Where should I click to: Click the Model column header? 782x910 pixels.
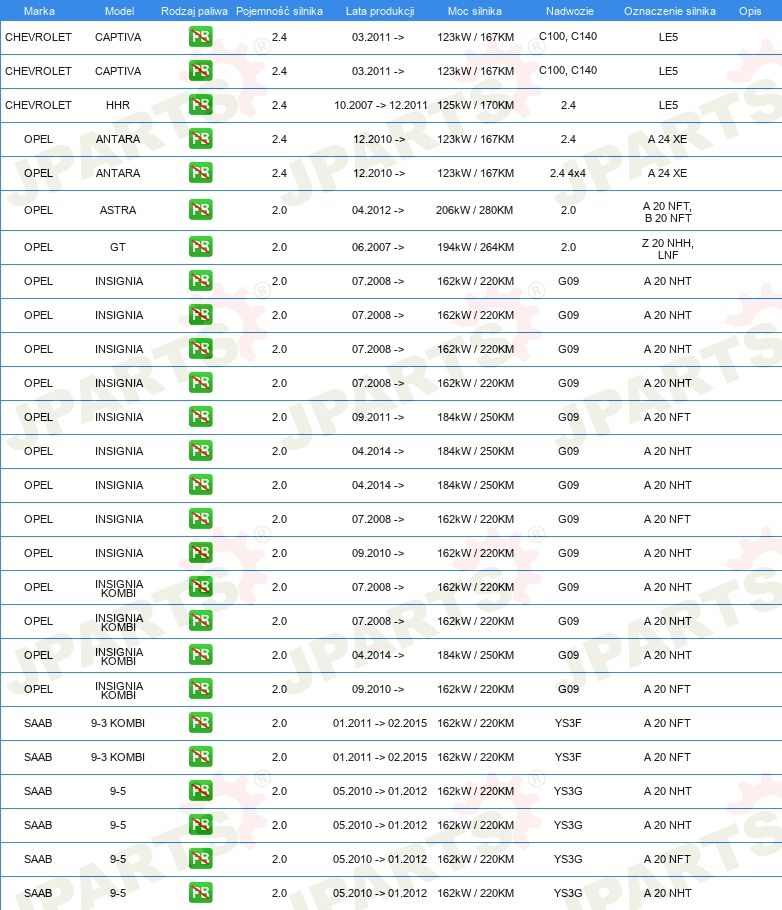click(x=120, y=11)
